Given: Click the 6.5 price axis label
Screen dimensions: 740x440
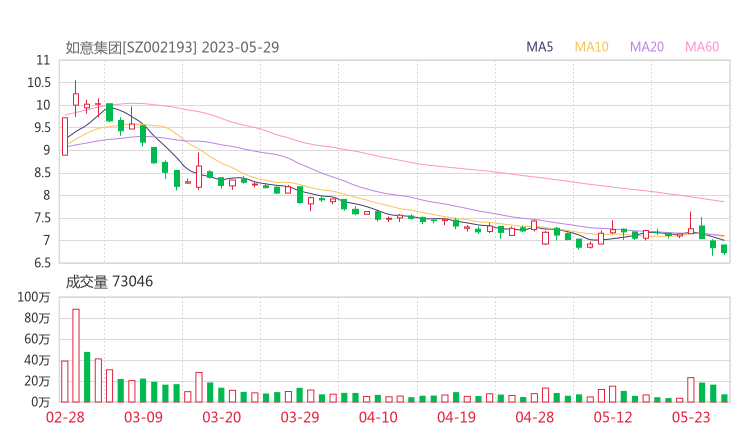Looking at the screenshot, I should coord(42,263).
